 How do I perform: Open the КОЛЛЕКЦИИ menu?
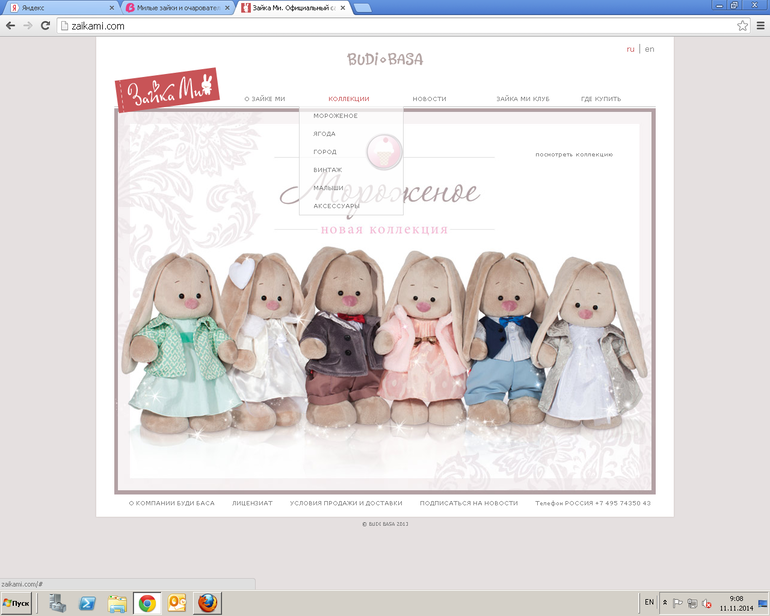point(349,99)
